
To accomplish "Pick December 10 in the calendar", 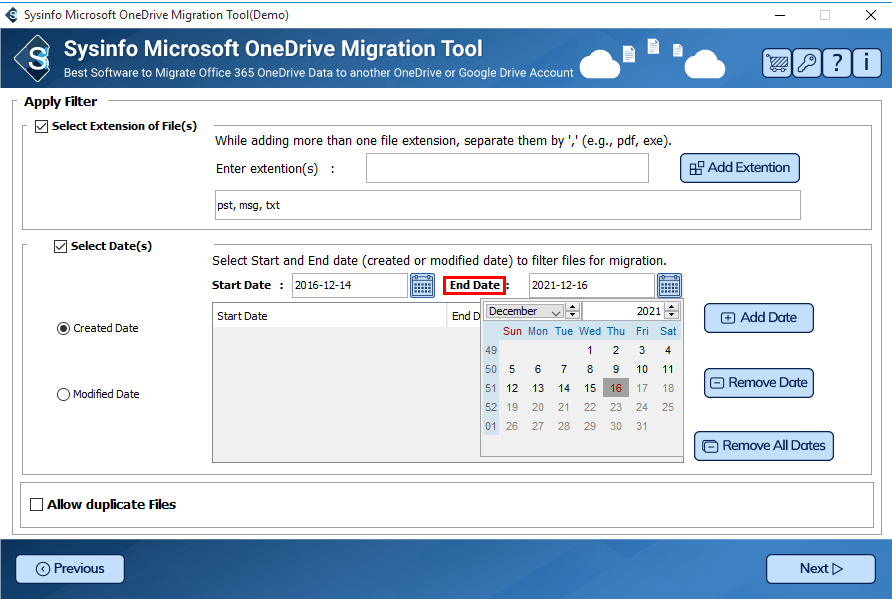I will pyautogui.click(x=642, y=369).
